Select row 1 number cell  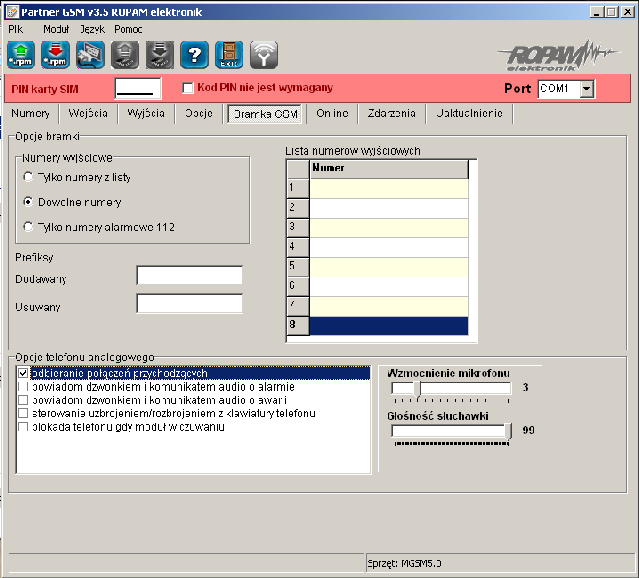[x=389, y=188]
